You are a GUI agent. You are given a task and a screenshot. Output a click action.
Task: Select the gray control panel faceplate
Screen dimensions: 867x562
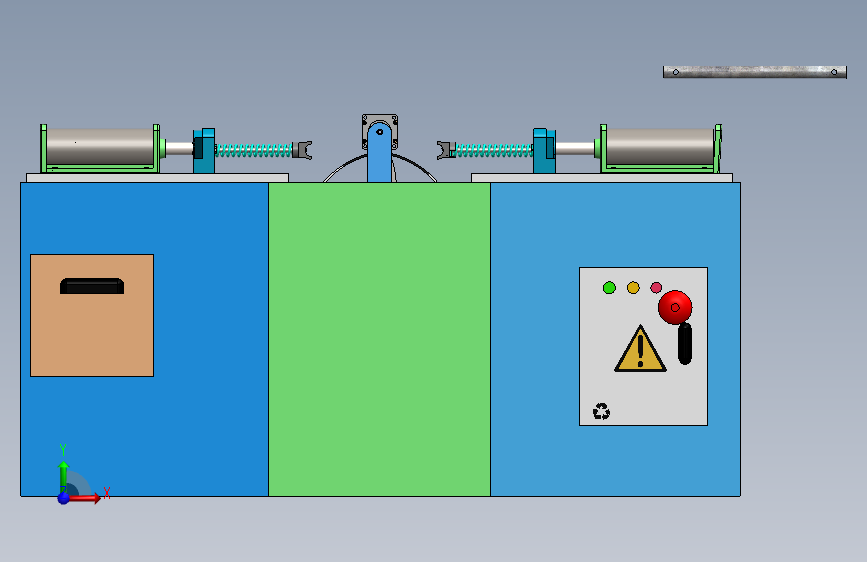pyautogui.click(x=644, y=346)
